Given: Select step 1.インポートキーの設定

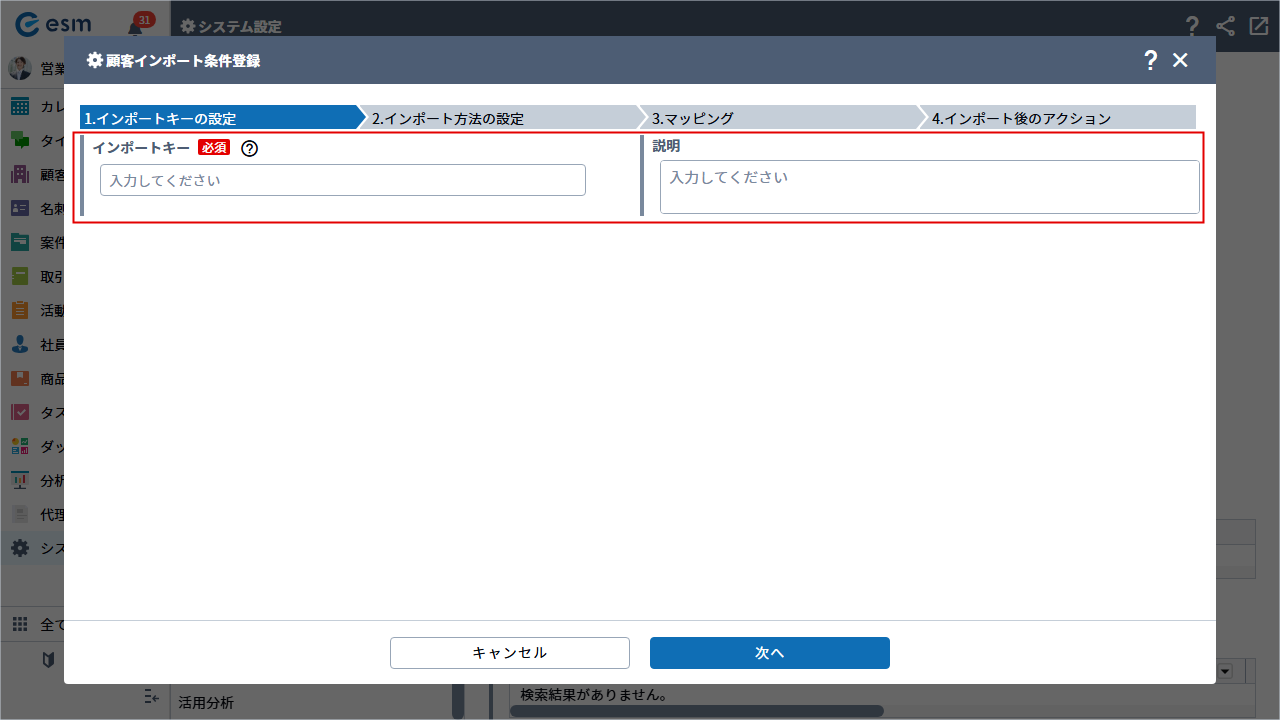Looking at the screenshot, I should [218, 118].
